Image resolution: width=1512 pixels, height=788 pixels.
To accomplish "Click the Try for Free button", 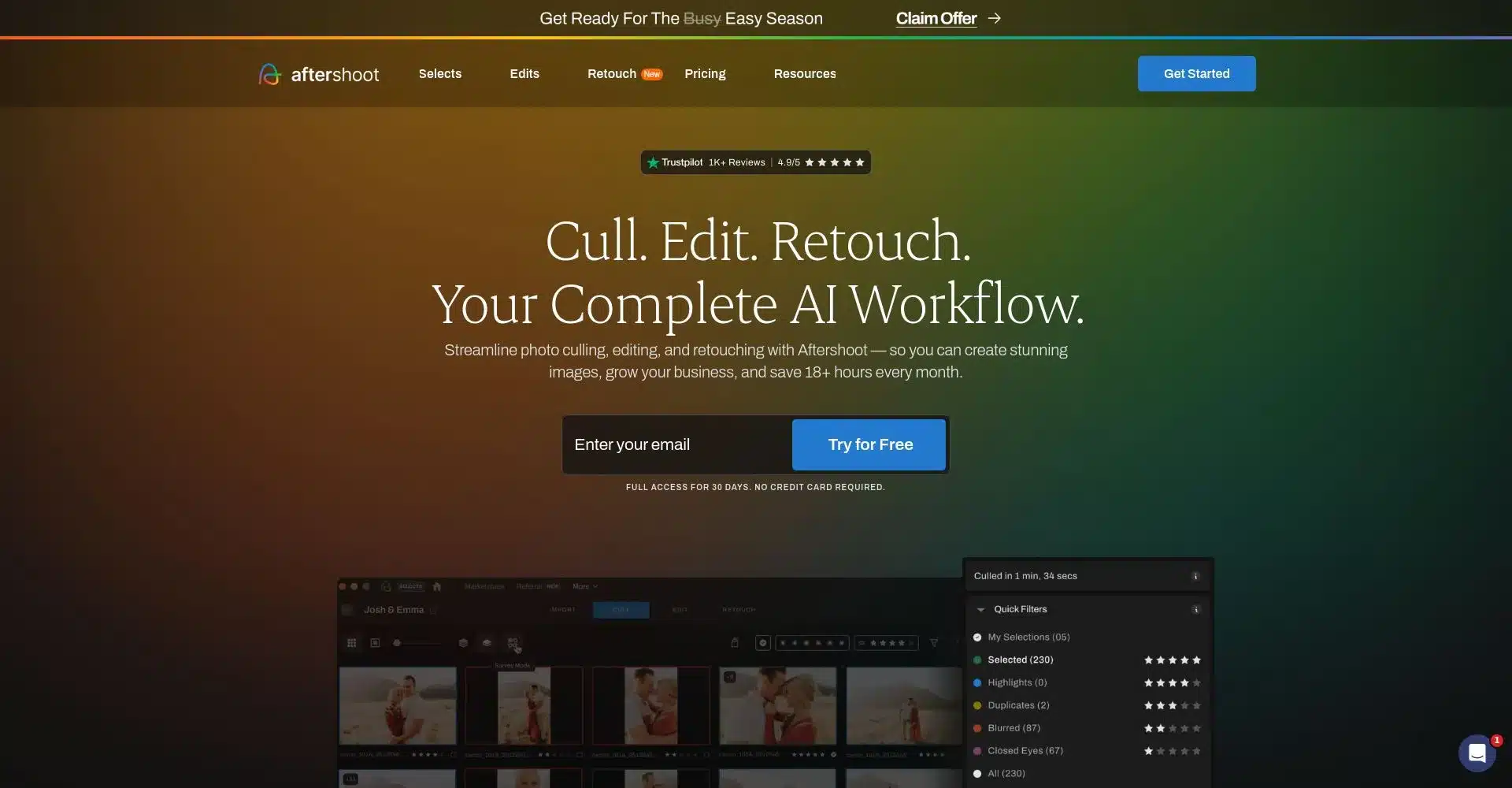I will pyautogui.click(x=869, y=444).
